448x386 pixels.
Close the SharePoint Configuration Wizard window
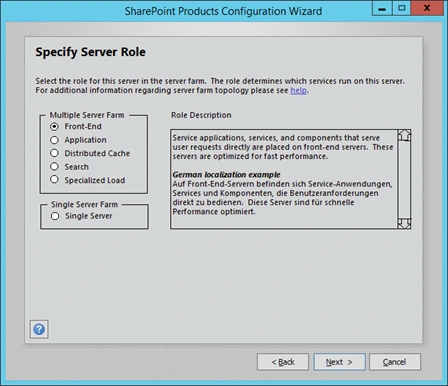427,8
